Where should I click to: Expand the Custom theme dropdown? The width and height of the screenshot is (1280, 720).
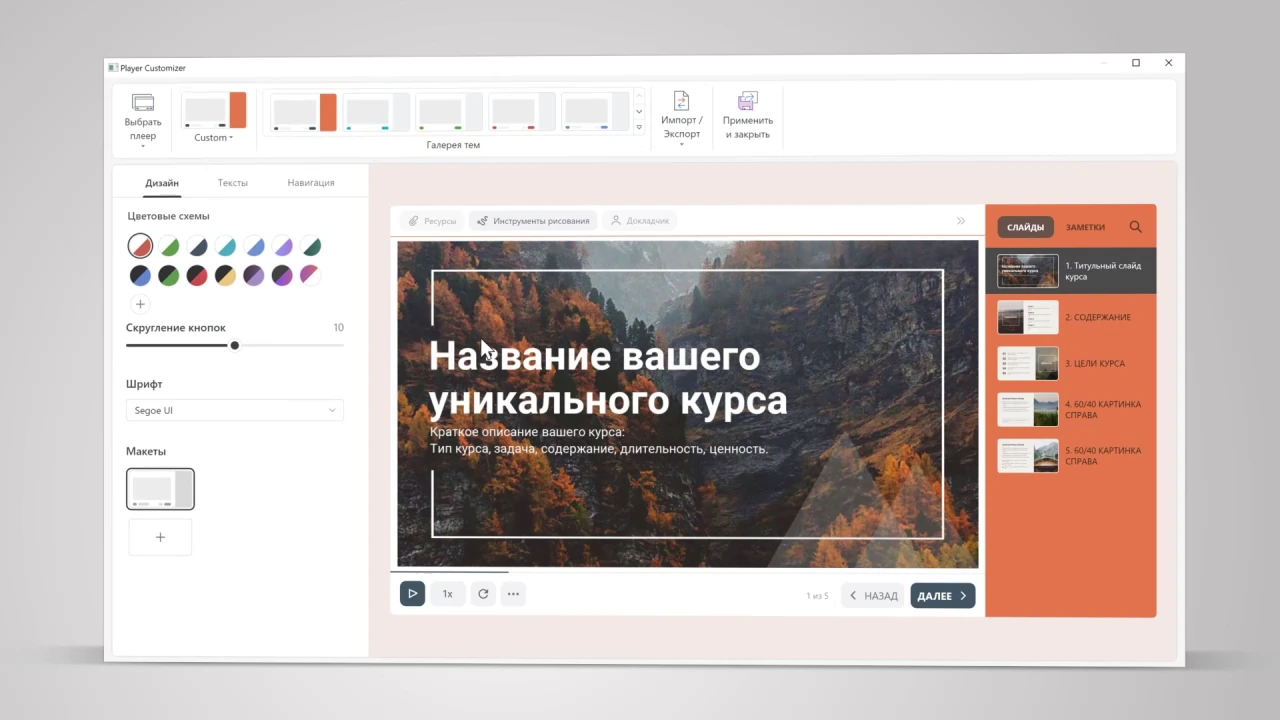[x=214, y=138]
